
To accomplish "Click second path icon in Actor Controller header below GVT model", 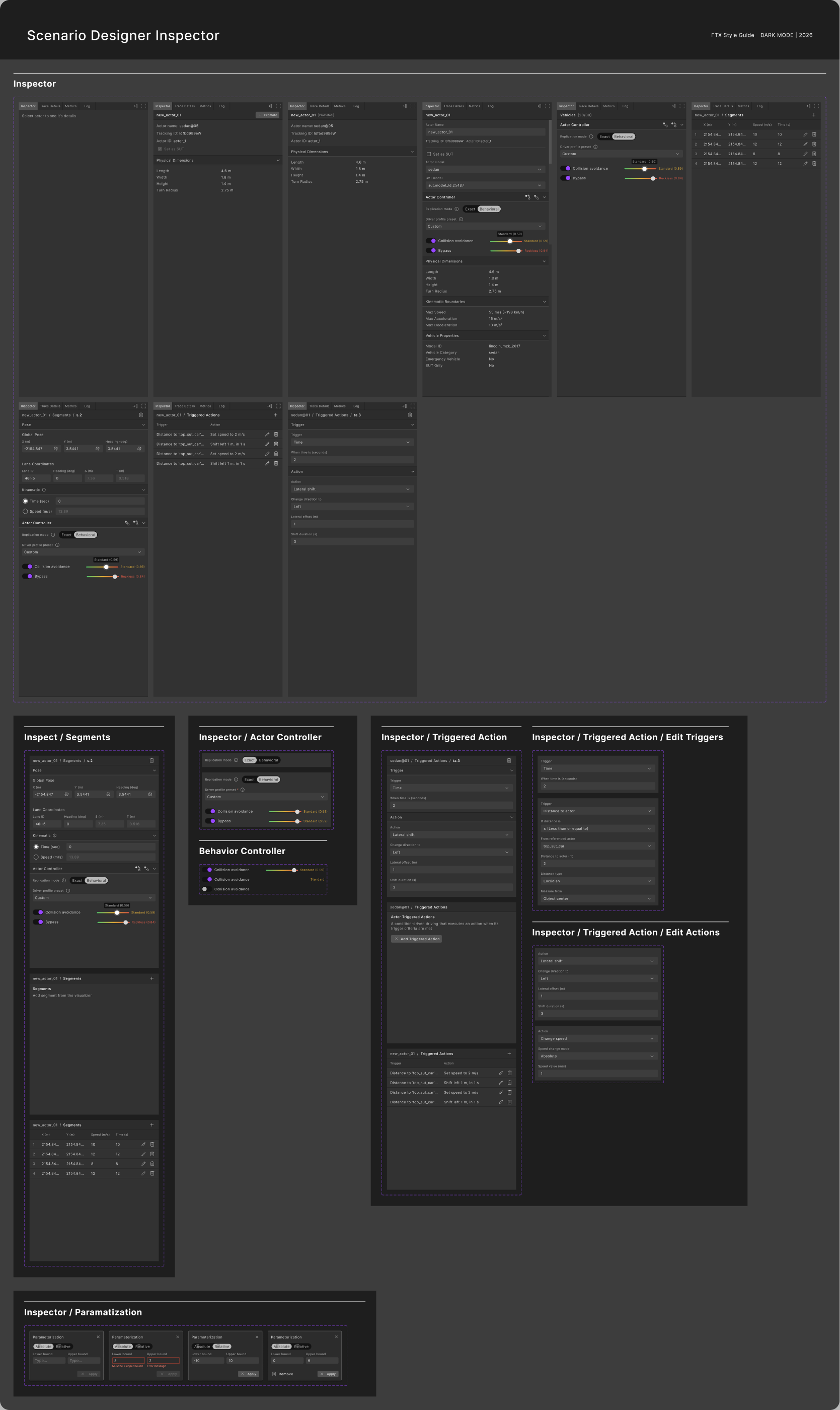I will [x=537, y=197].
